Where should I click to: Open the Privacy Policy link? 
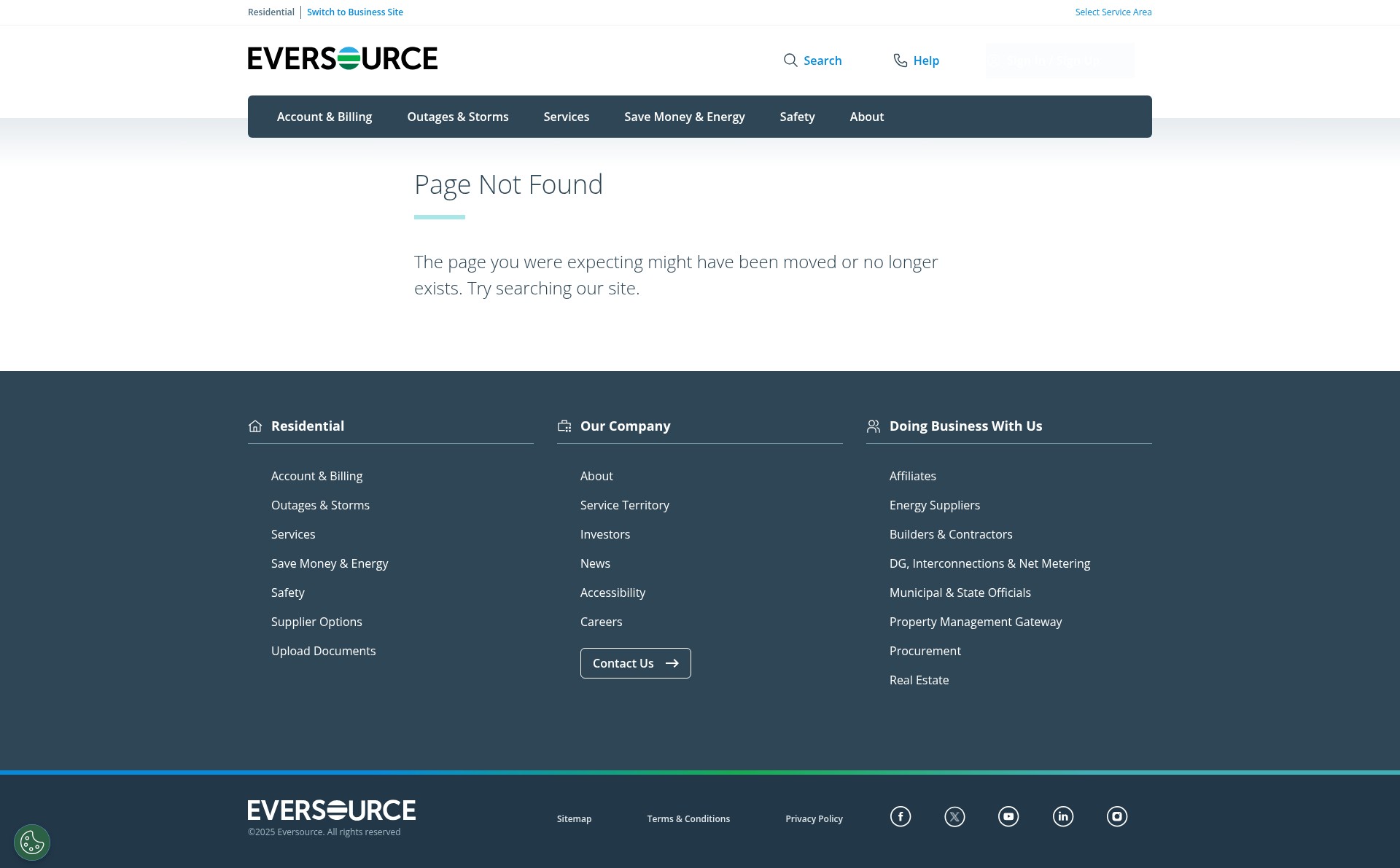coord(814,819)
